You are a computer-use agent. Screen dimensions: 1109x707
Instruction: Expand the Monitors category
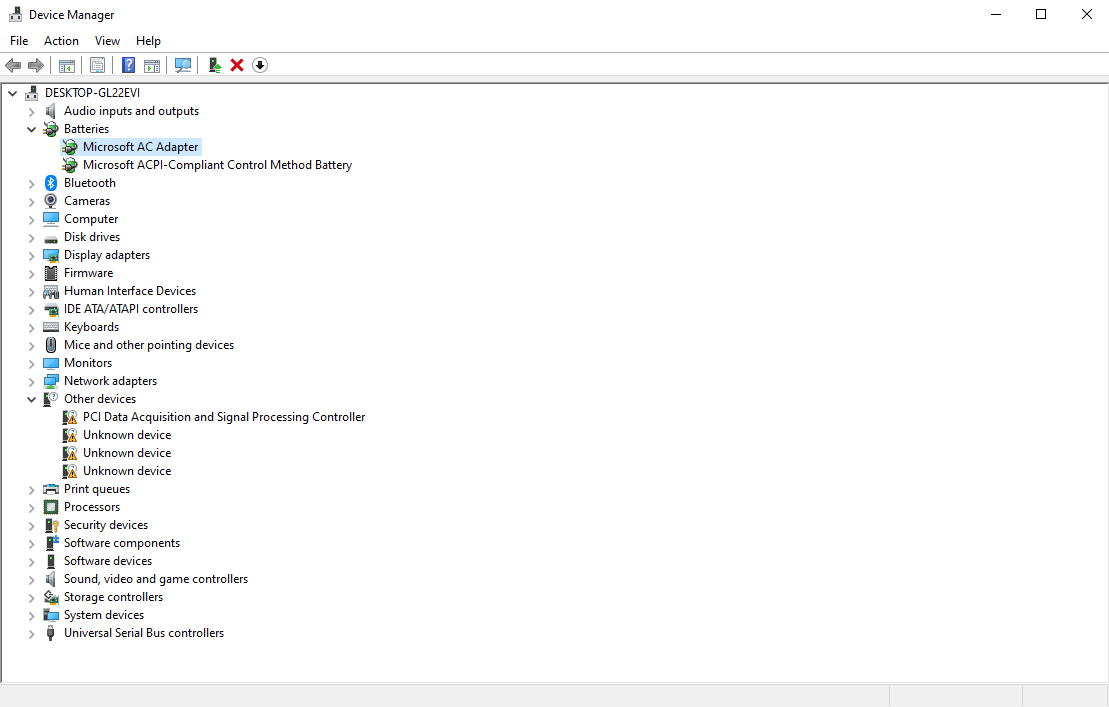31,363
